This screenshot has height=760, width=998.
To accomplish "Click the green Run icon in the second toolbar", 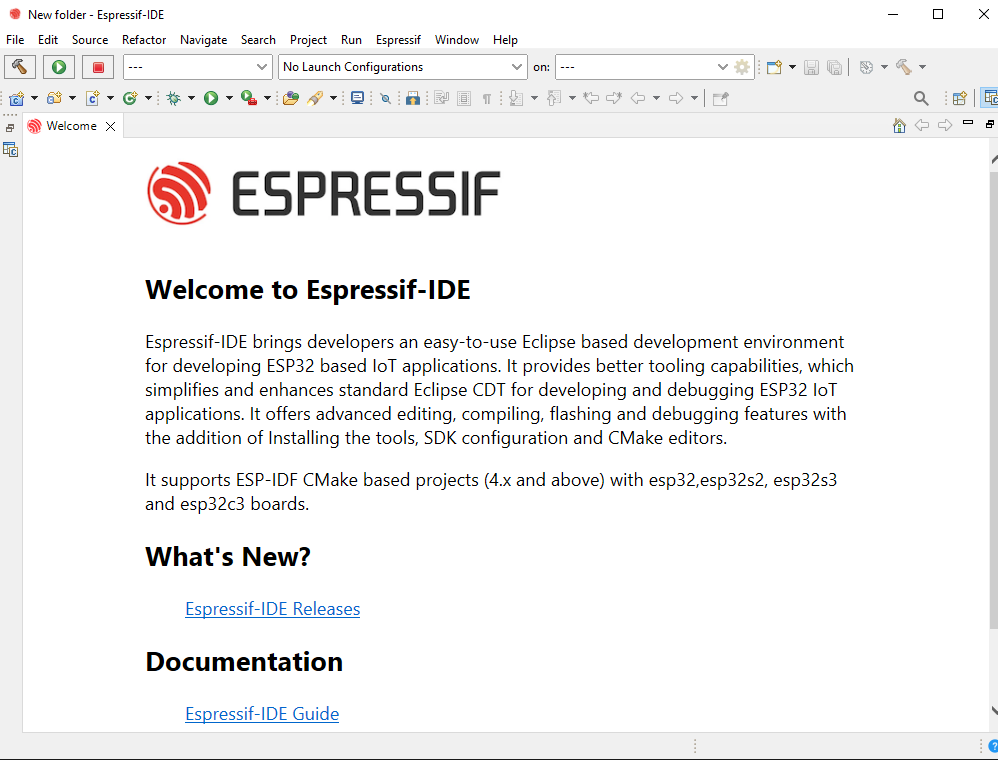I will (211, 98).
